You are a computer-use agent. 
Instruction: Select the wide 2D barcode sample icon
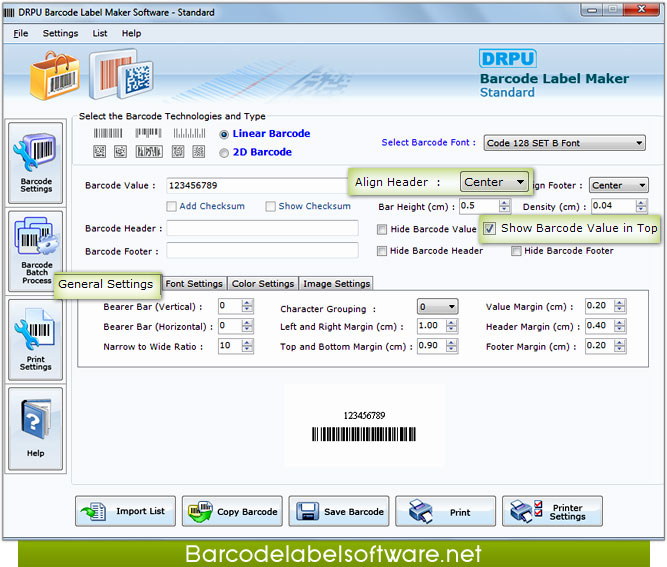tap(149, 151)
